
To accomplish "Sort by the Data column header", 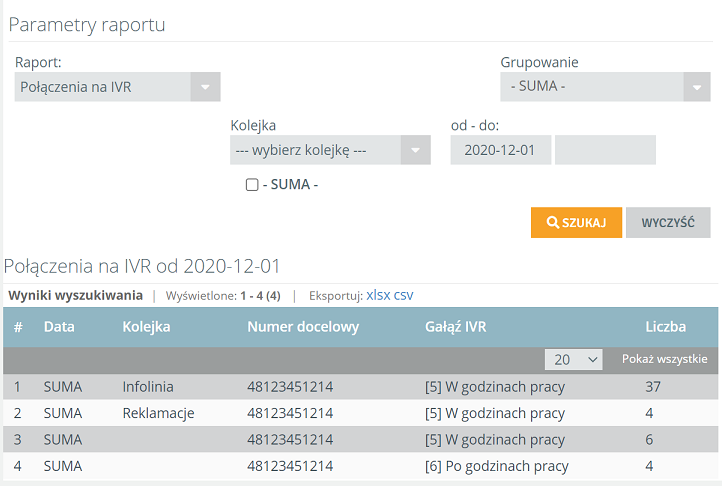I will point(59,327).
